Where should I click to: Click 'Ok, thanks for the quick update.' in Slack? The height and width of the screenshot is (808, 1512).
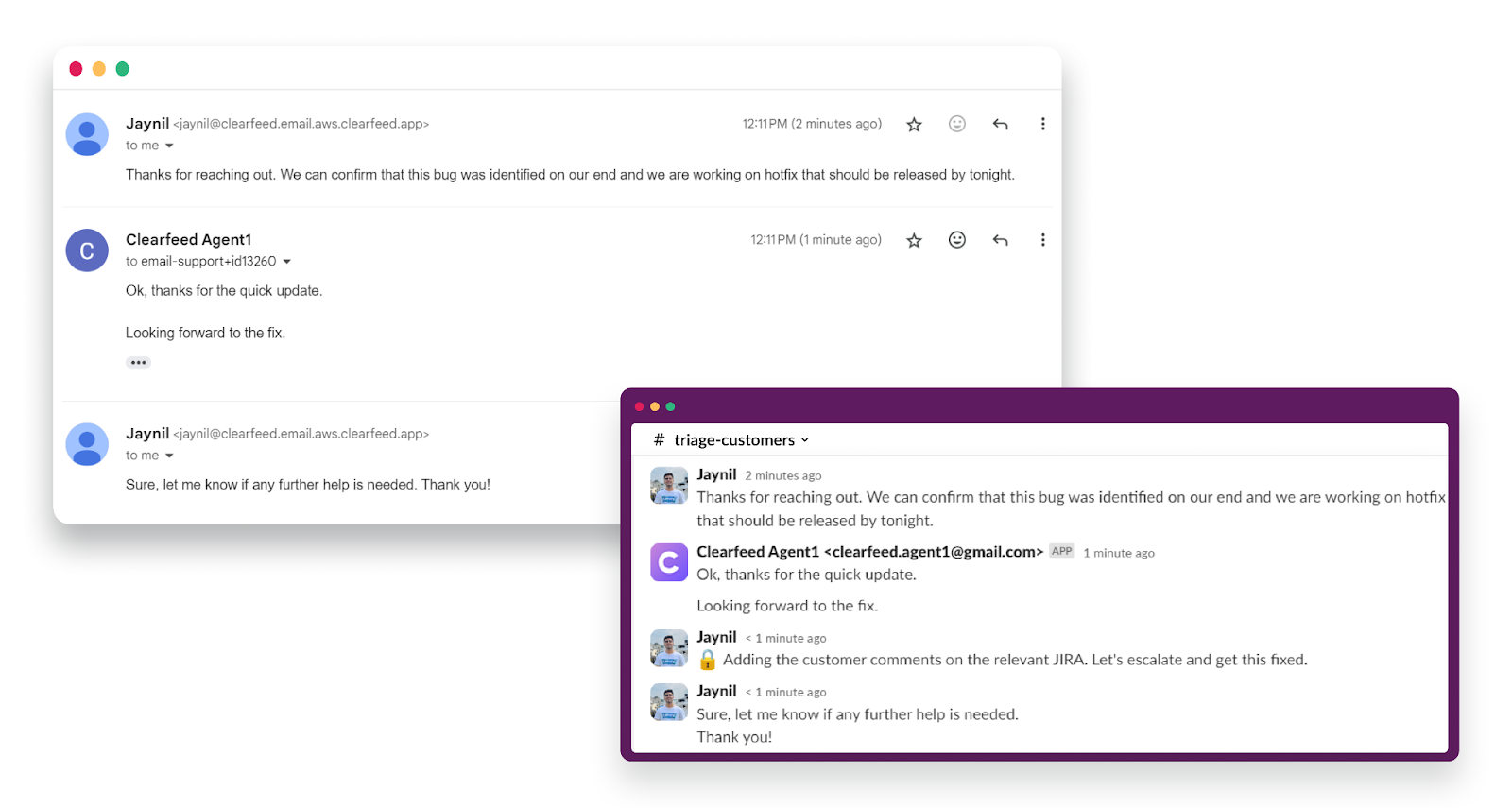[x=807, y=575]
